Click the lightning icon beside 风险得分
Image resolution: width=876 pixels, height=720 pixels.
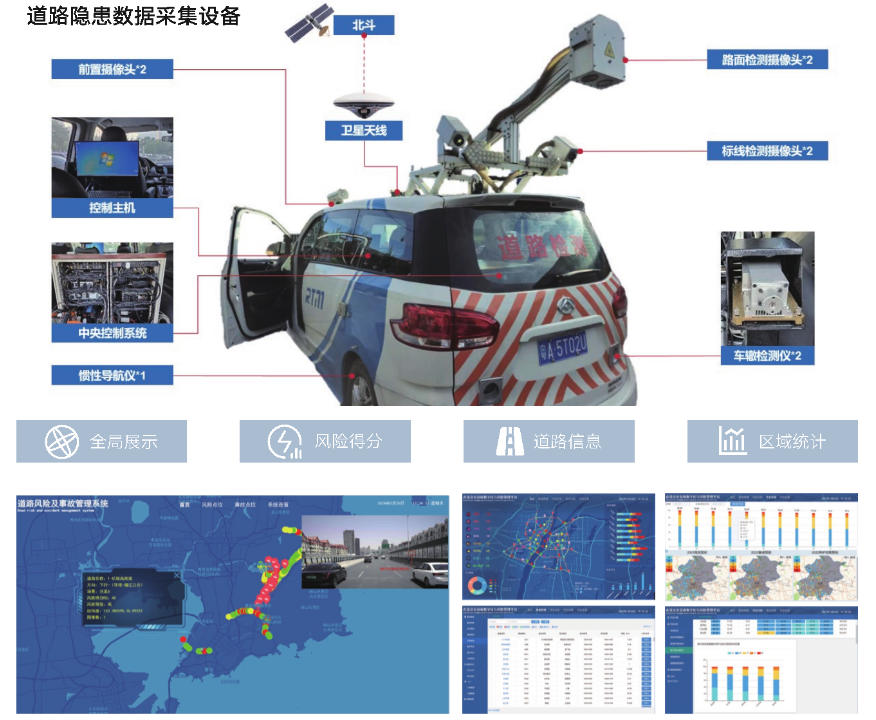click(285, 441)
